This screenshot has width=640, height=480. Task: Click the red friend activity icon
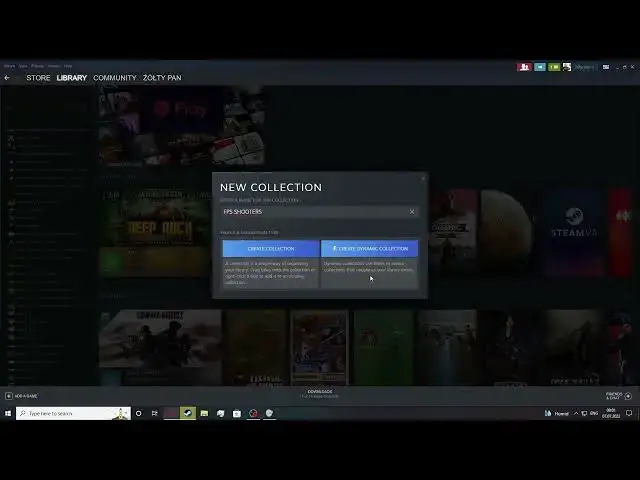point(524,67)
